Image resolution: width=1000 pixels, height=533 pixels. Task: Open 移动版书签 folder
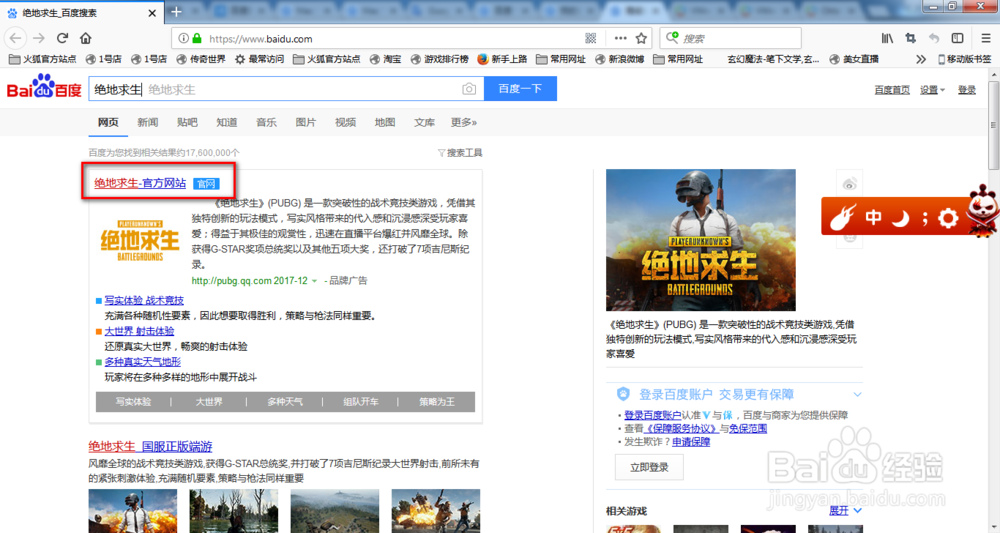pos(964,59)
